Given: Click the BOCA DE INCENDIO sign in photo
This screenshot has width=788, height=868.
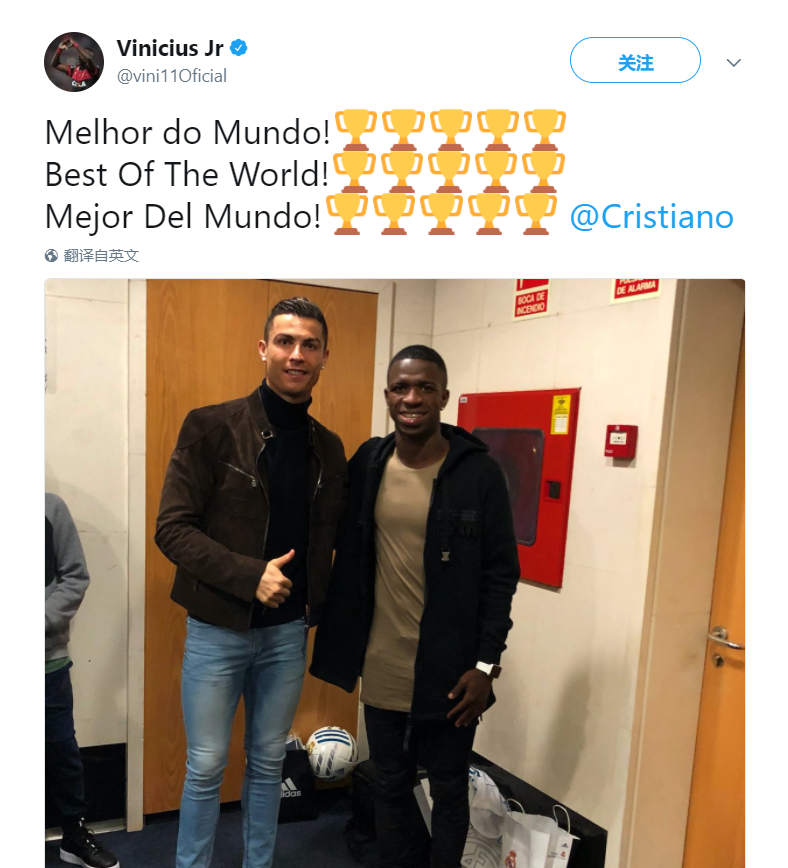Looking at the screenshot, I should 531,299.
